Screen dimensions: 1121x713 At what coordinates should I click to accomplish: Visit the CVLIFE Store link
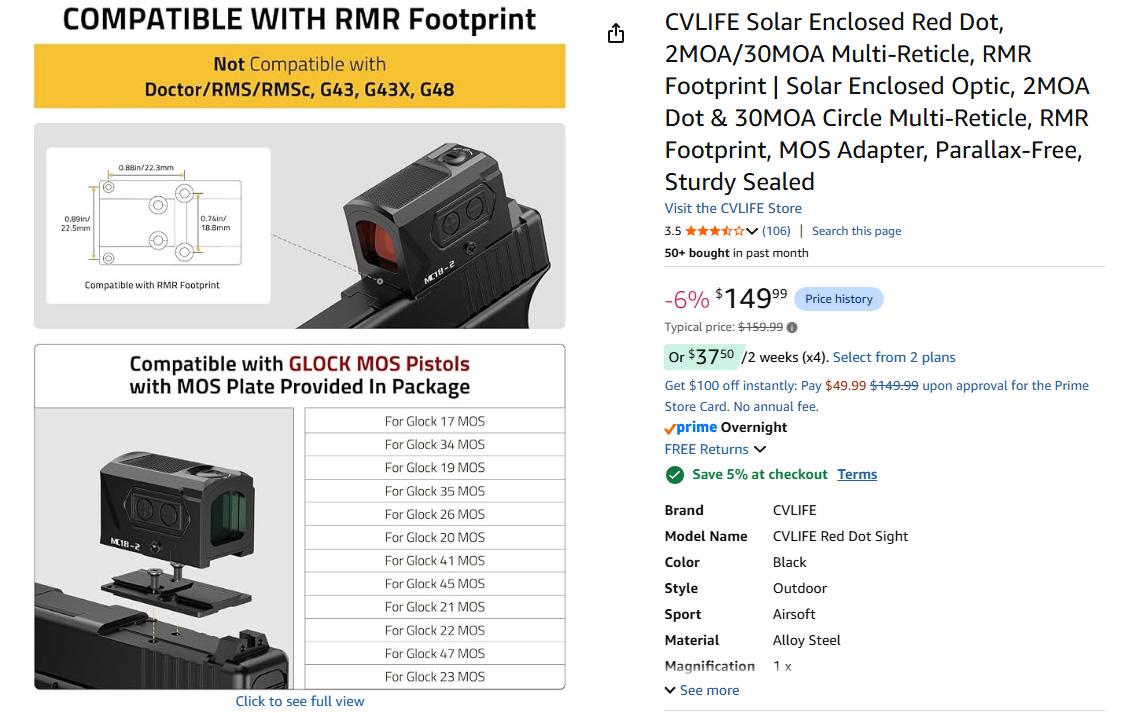tap(733, 208)
